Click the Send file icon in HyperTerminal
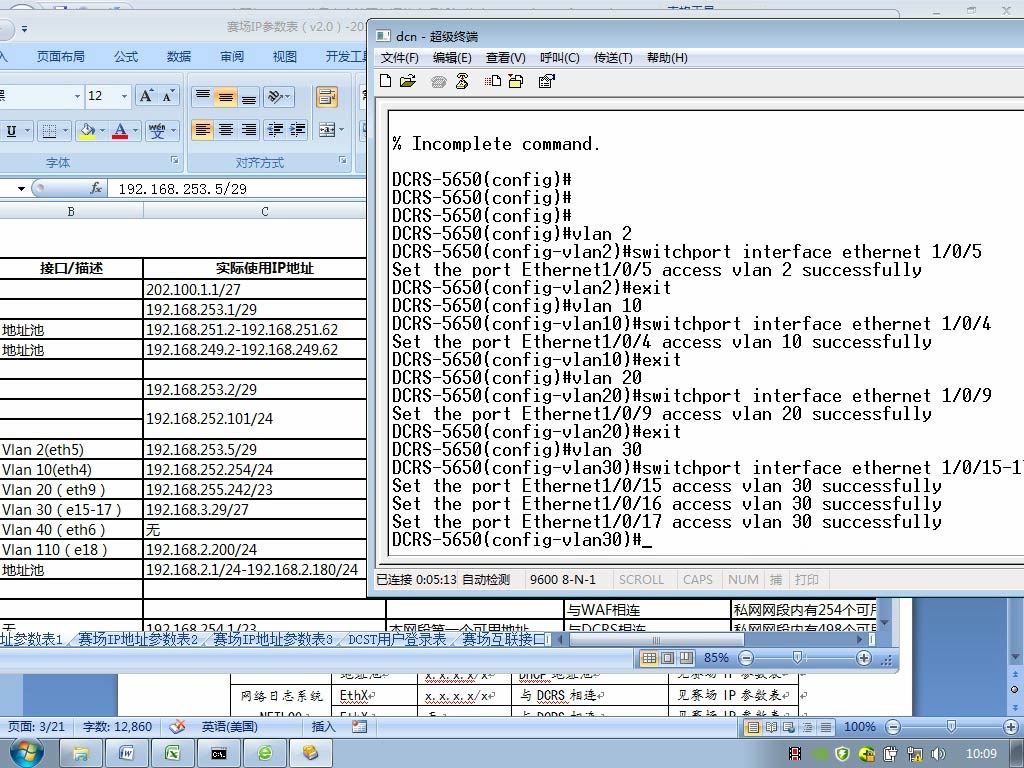1024x768 pixels. coord(492,81)
